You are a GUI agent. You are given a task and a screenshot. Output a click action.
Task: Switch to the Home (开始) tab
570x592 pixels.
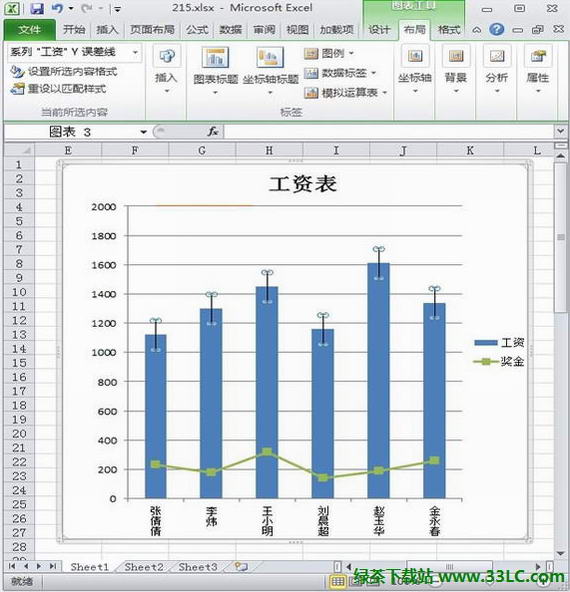click(74, 30)
